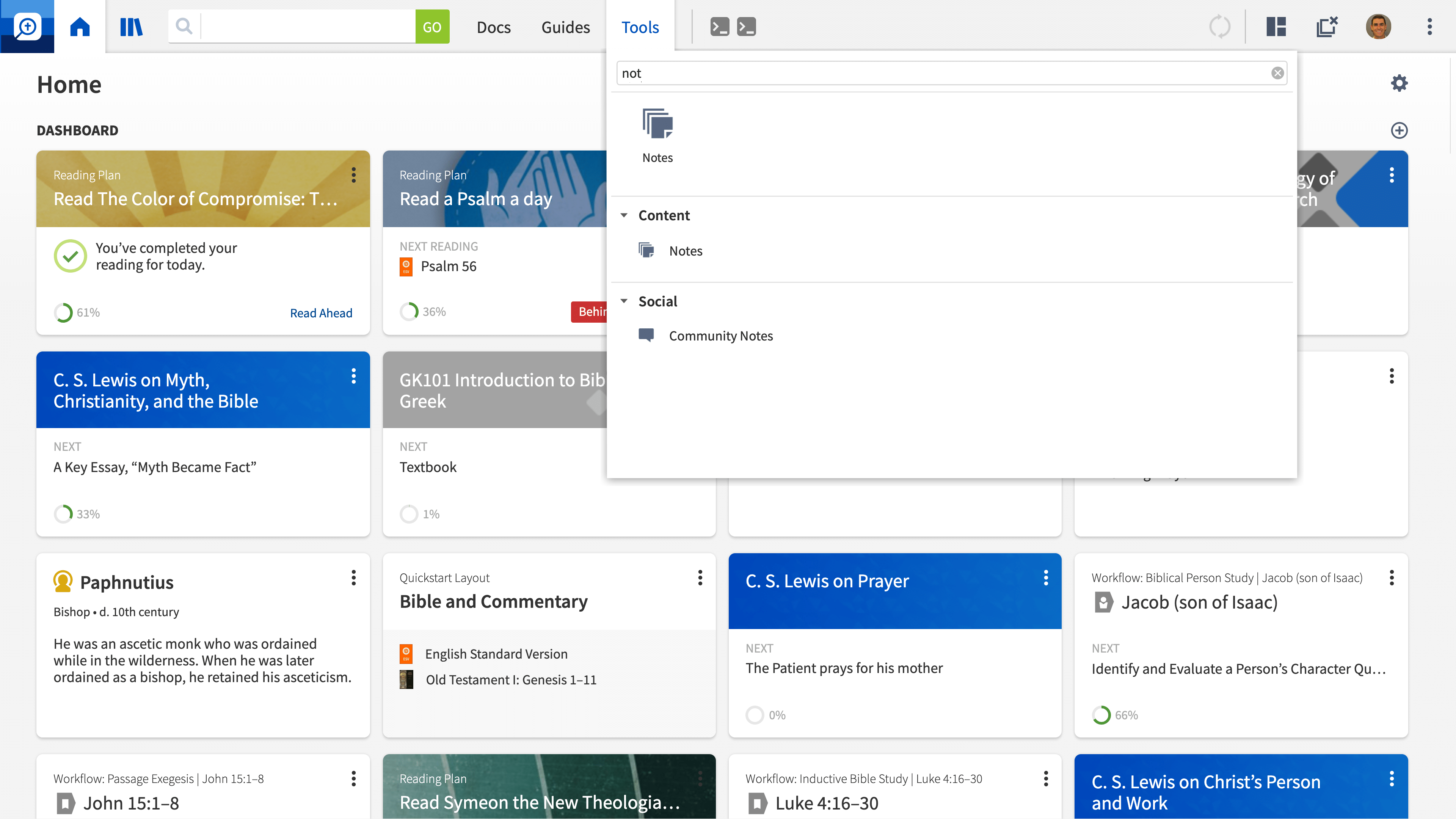Image resolution: width=1456 pixels, height=819 pixels.
Task: Open the Guides menu
Action: tap(565, 27)
